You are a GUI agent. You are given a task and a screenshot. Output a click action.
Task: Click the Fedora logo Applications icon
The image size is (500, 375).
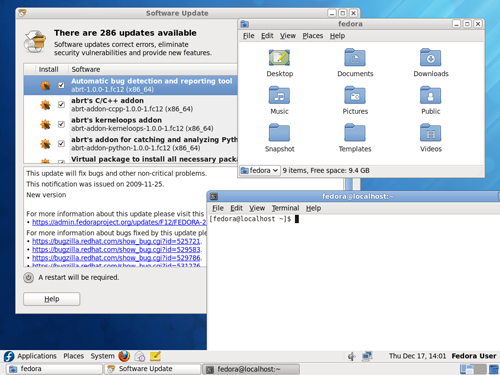9,356
